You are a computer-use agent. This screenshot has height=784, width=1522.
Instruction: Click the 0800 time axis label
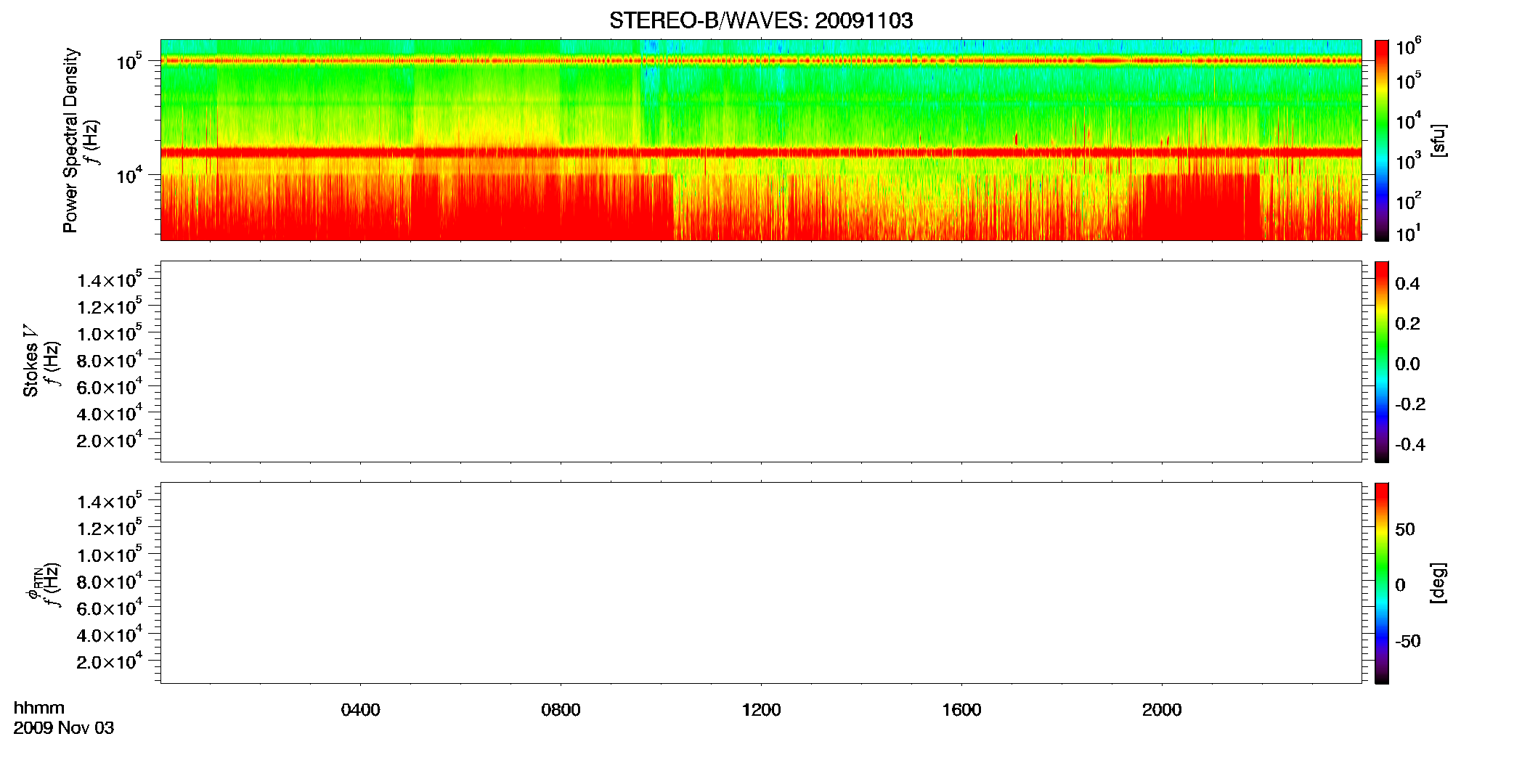(561, 710)
